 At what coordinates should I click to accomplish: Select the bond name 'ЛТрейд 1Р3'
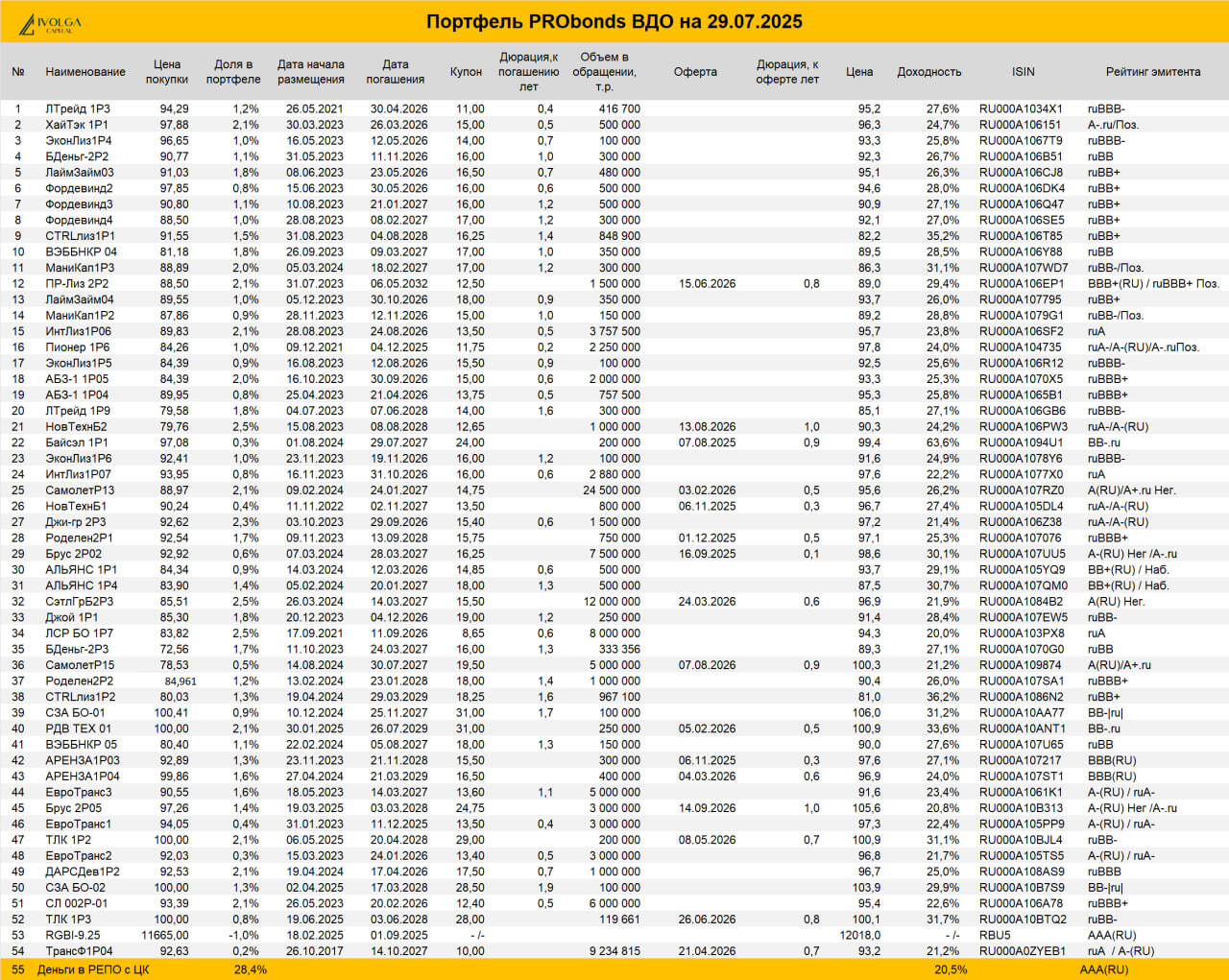point(78,109)
